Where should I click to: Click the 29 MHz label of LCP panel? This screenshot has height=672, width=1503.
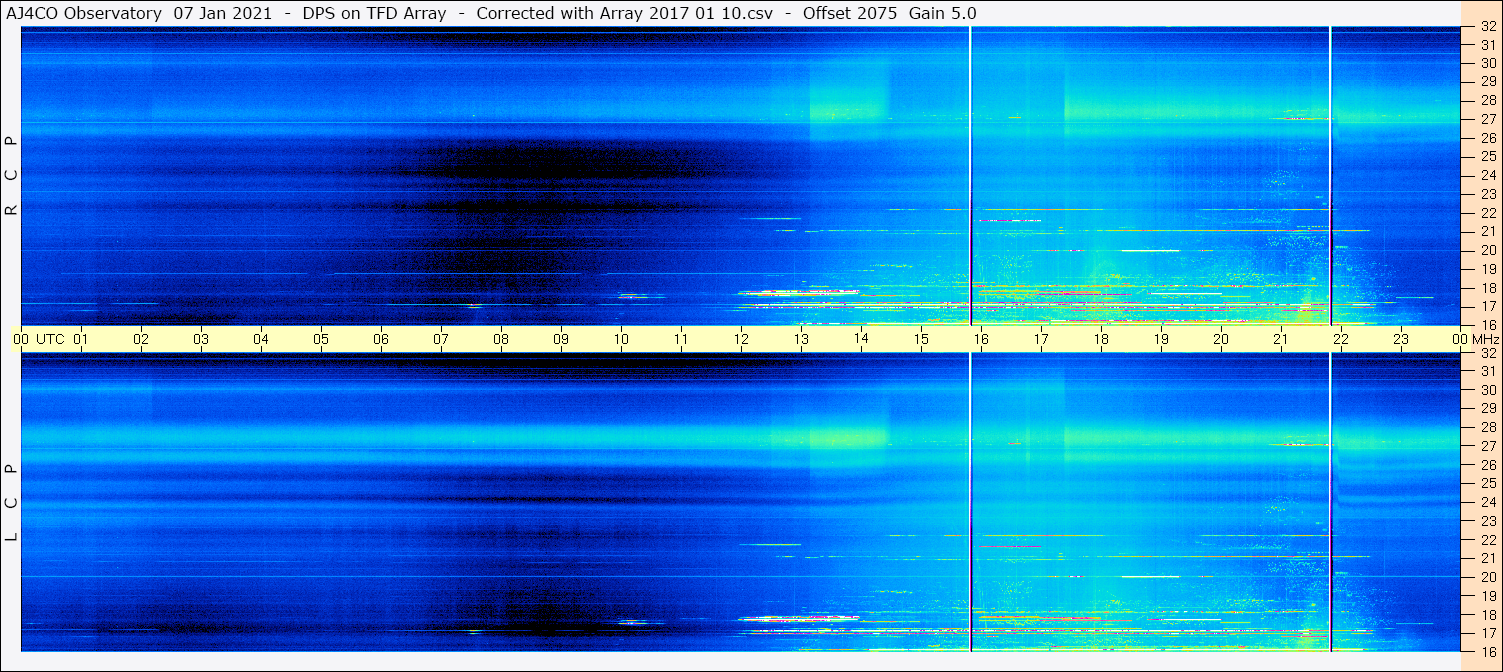(x=1487, y=409)
